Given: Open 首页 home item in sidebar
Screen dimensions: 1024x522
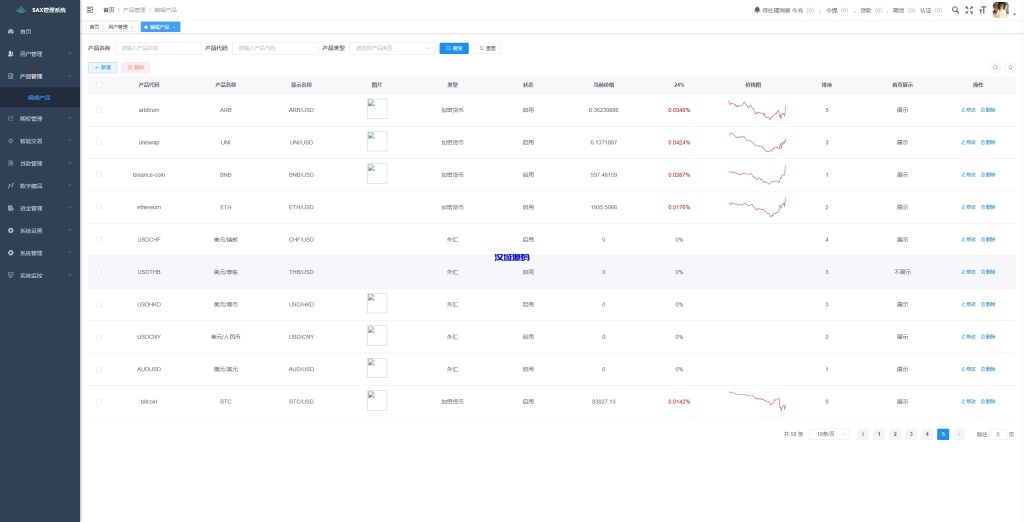Looking at the screenshot, I should tap(26, 32).
